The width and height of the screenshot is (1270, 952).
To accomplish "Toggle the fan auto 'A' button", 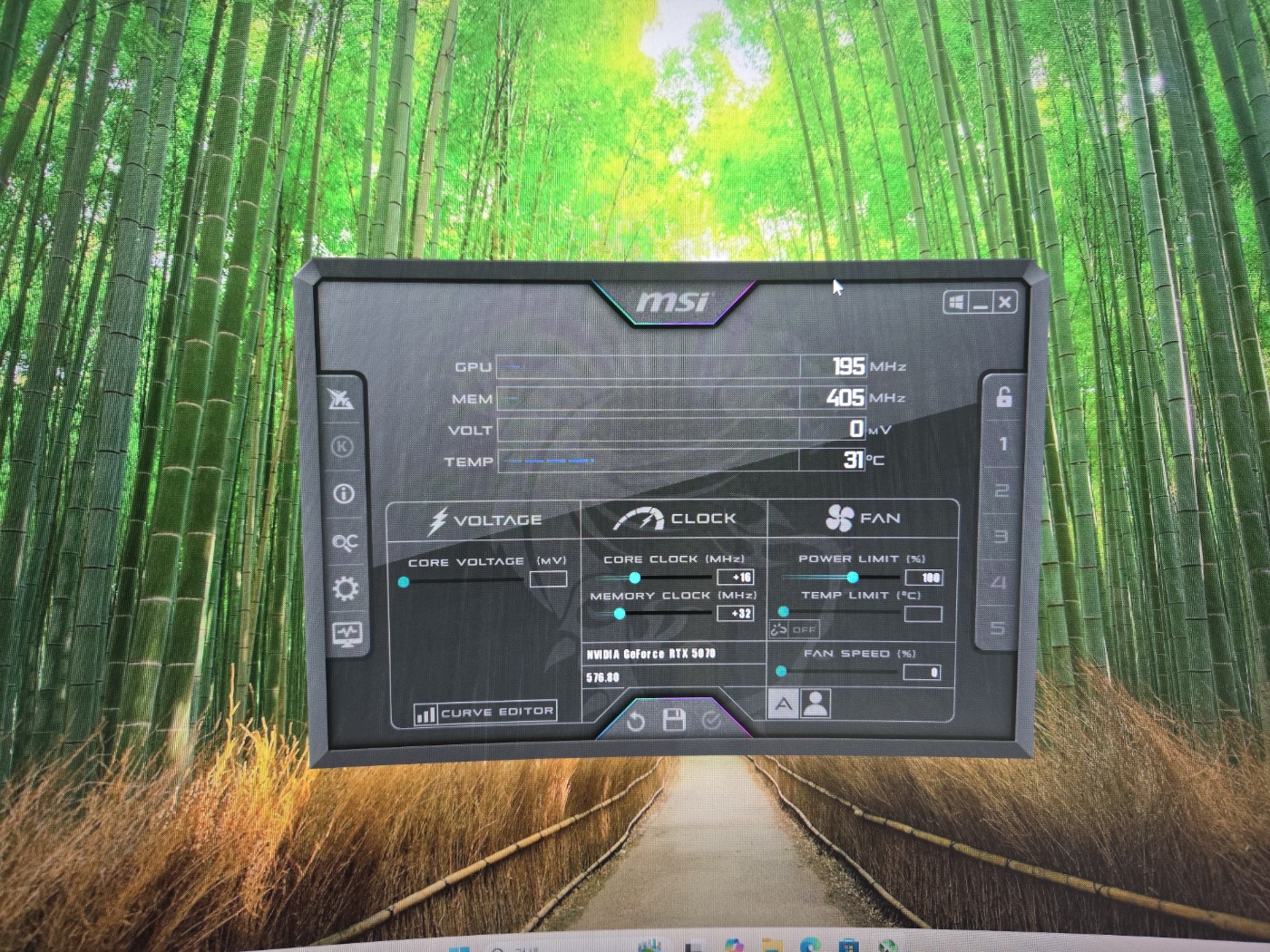I will (783, 704).
